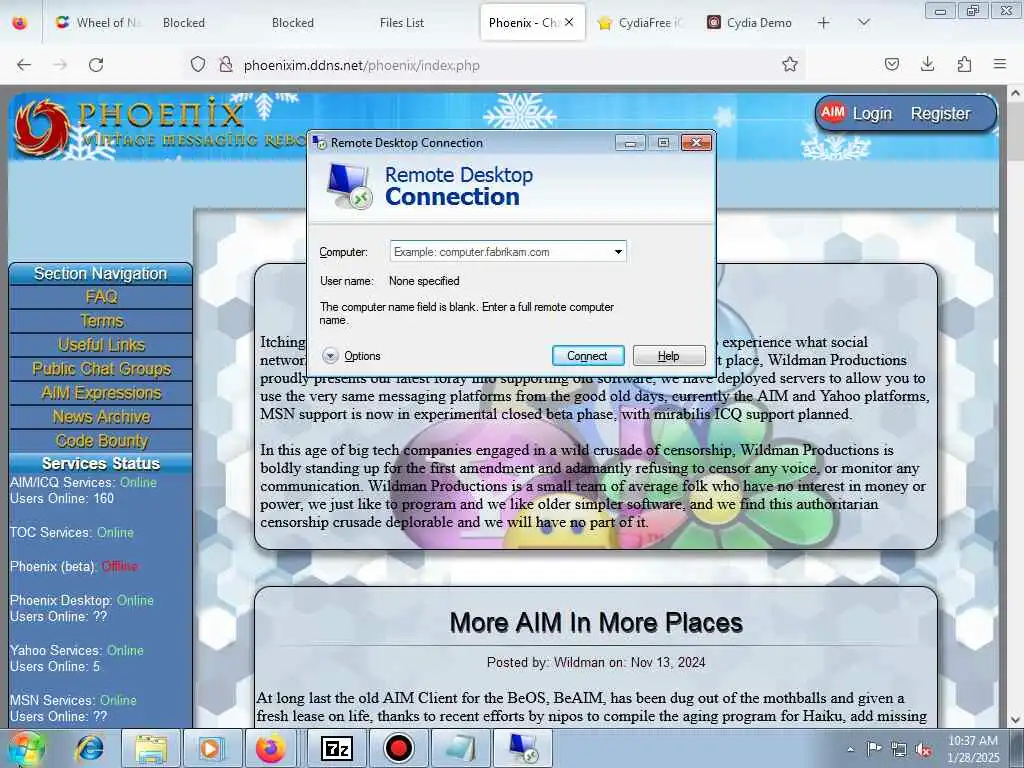Click the Remote Desktop taskbar icon

[x=522, y=748]
